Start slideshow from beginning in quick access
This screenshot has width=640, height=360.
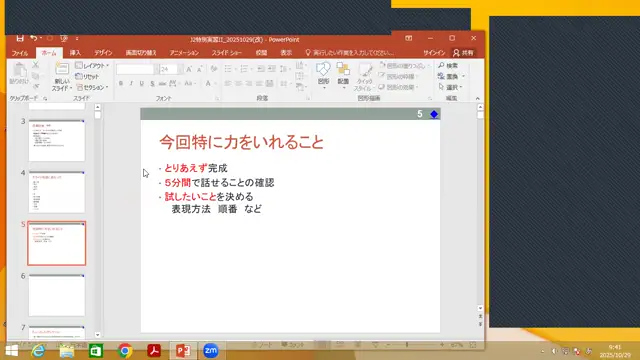pos(64,38)
